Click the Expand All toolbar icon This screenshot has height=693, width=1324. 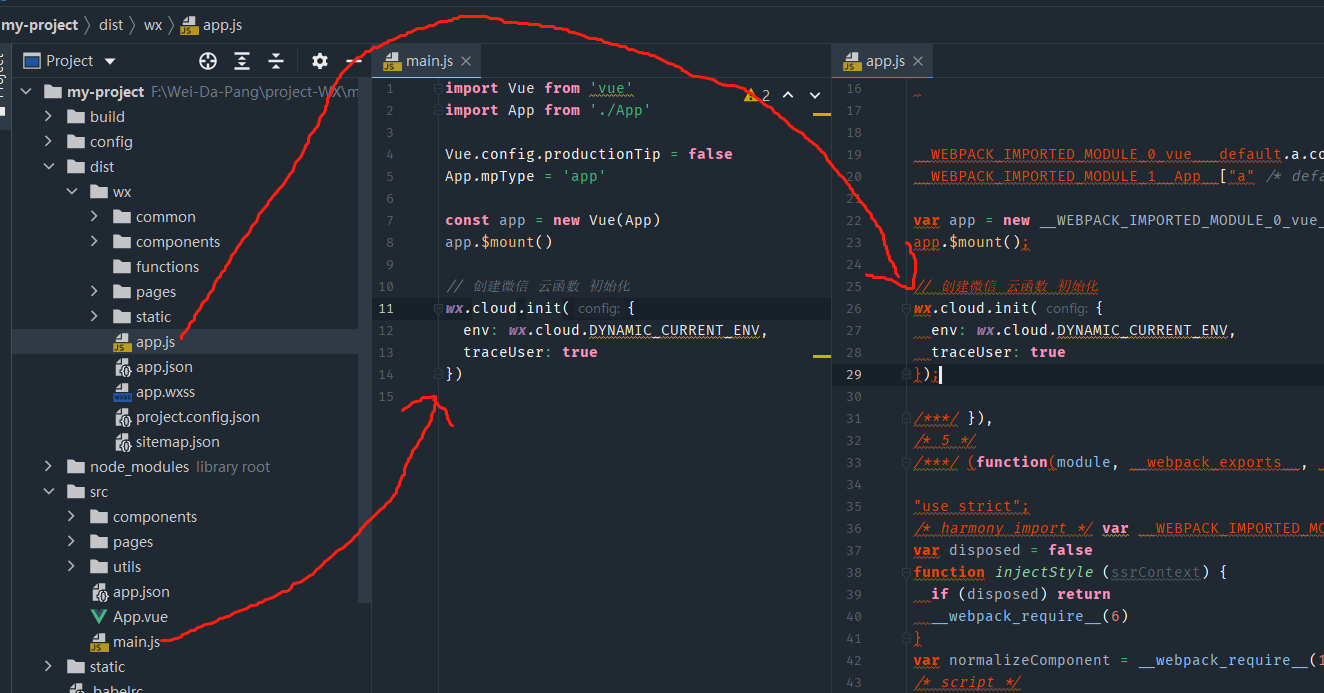[x=242, y=61]
